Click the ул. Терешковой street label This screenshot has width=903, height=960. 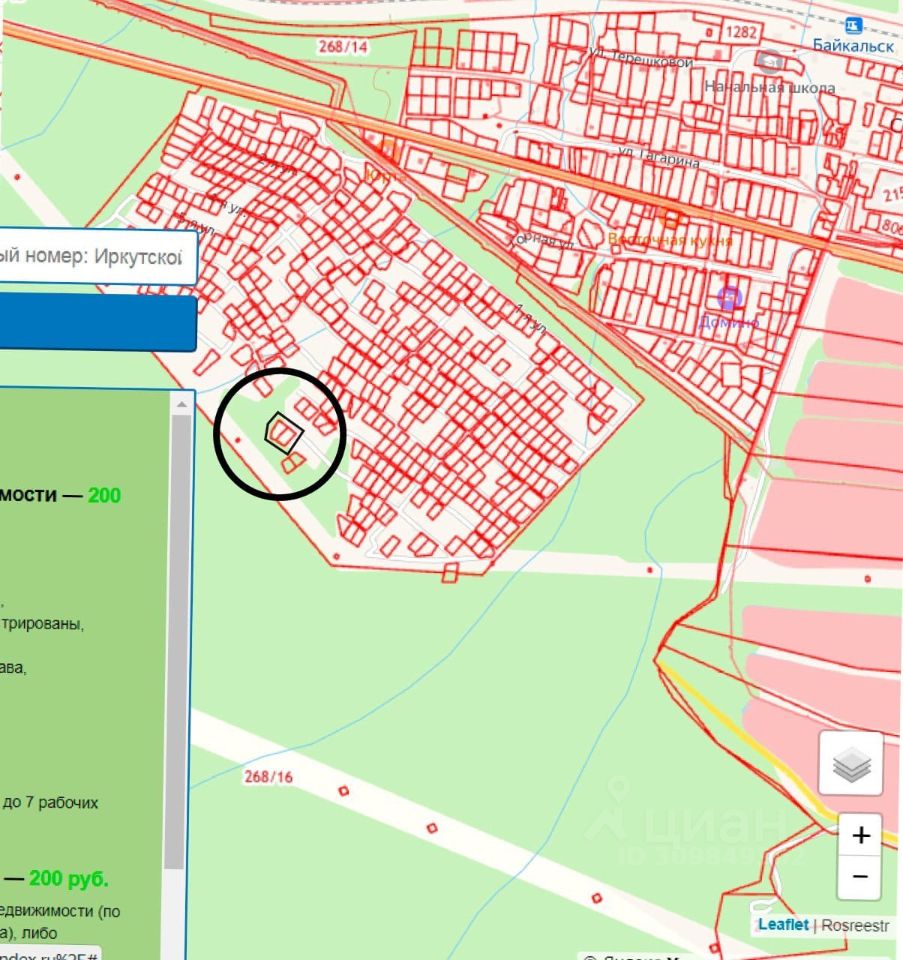pos(642,58)
